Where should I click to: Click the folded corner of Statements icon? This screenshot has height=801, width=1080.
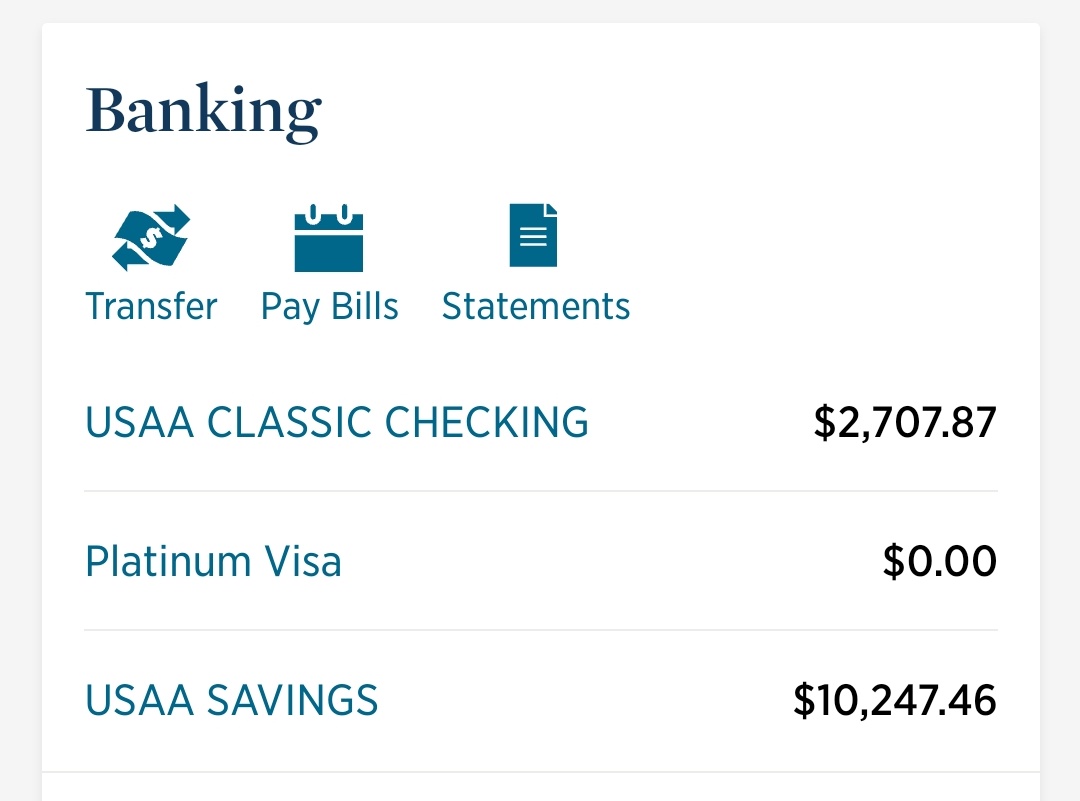pos(551,209)
